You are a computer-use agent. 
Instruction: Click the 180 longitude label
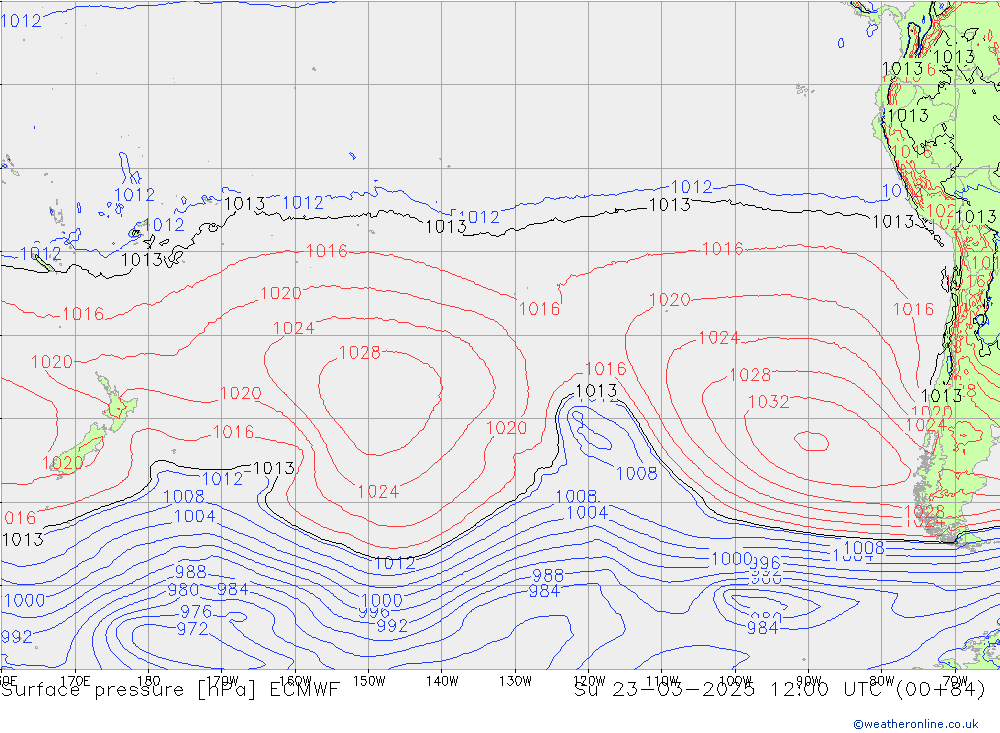coord(149,681)
